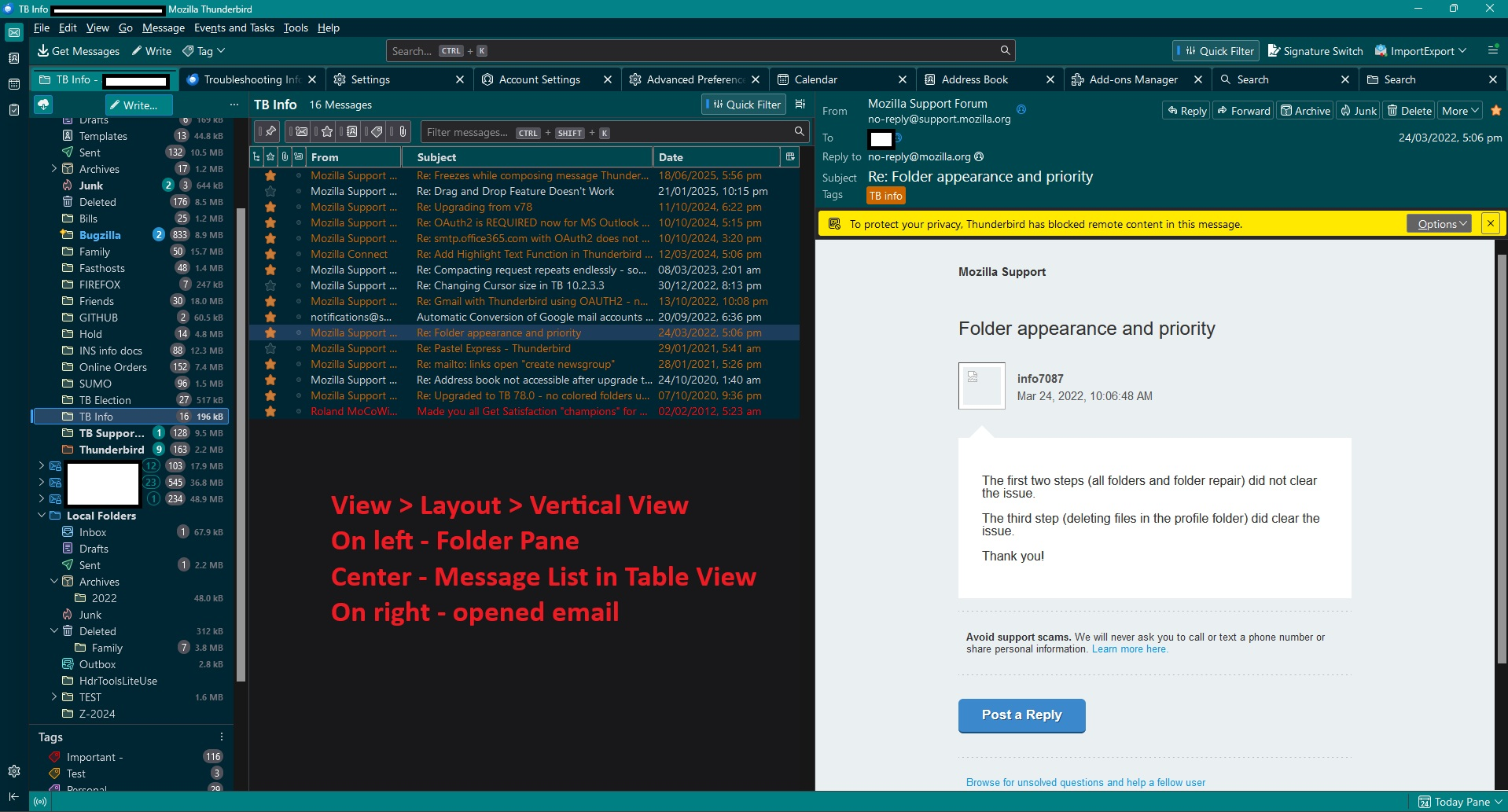Toggle Quick Filter in the message list header
The image size is (1508, 812).
coord(743,105)
